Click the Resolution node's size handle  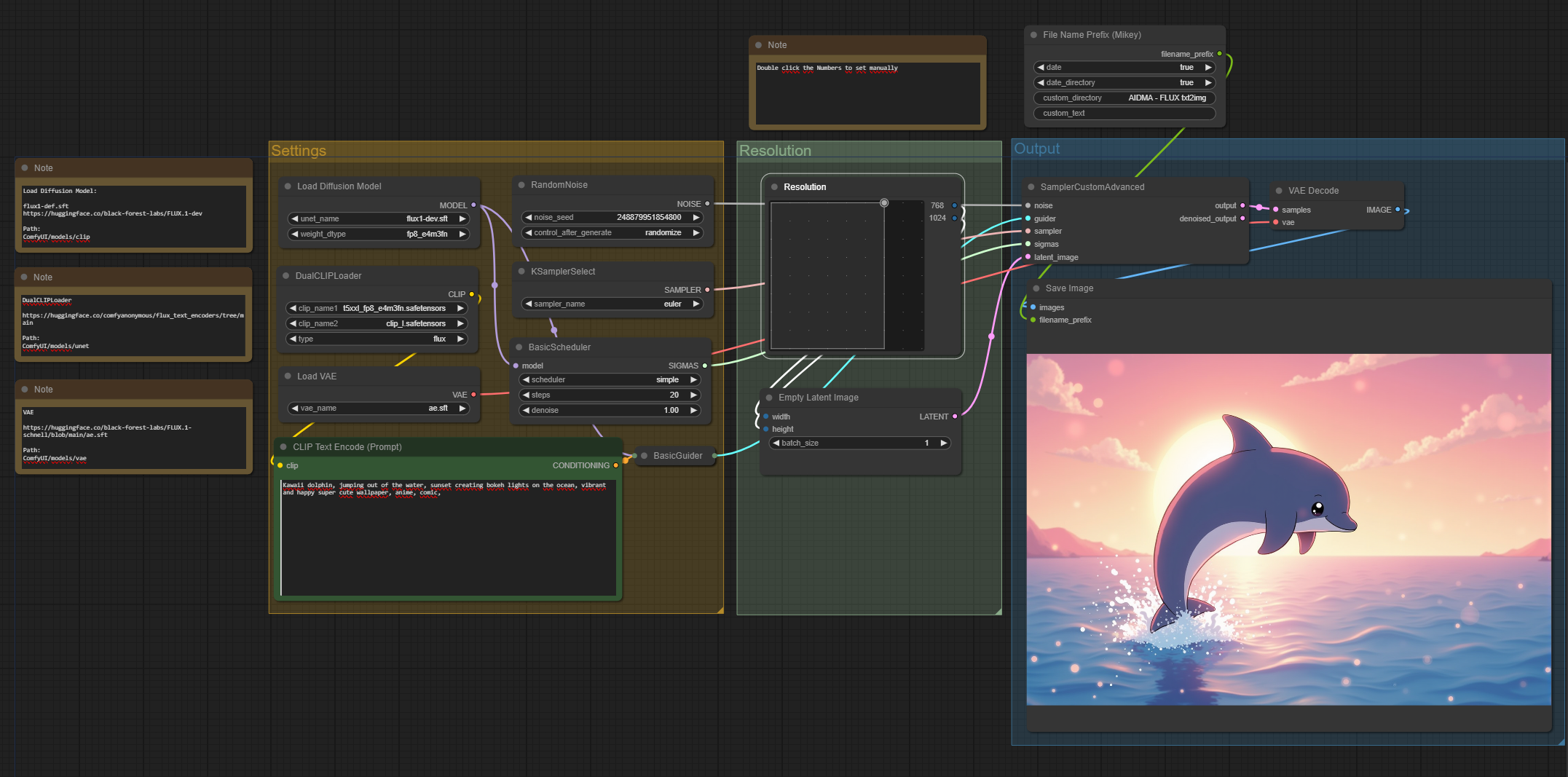pyautogui.click(x=883, y=203)
